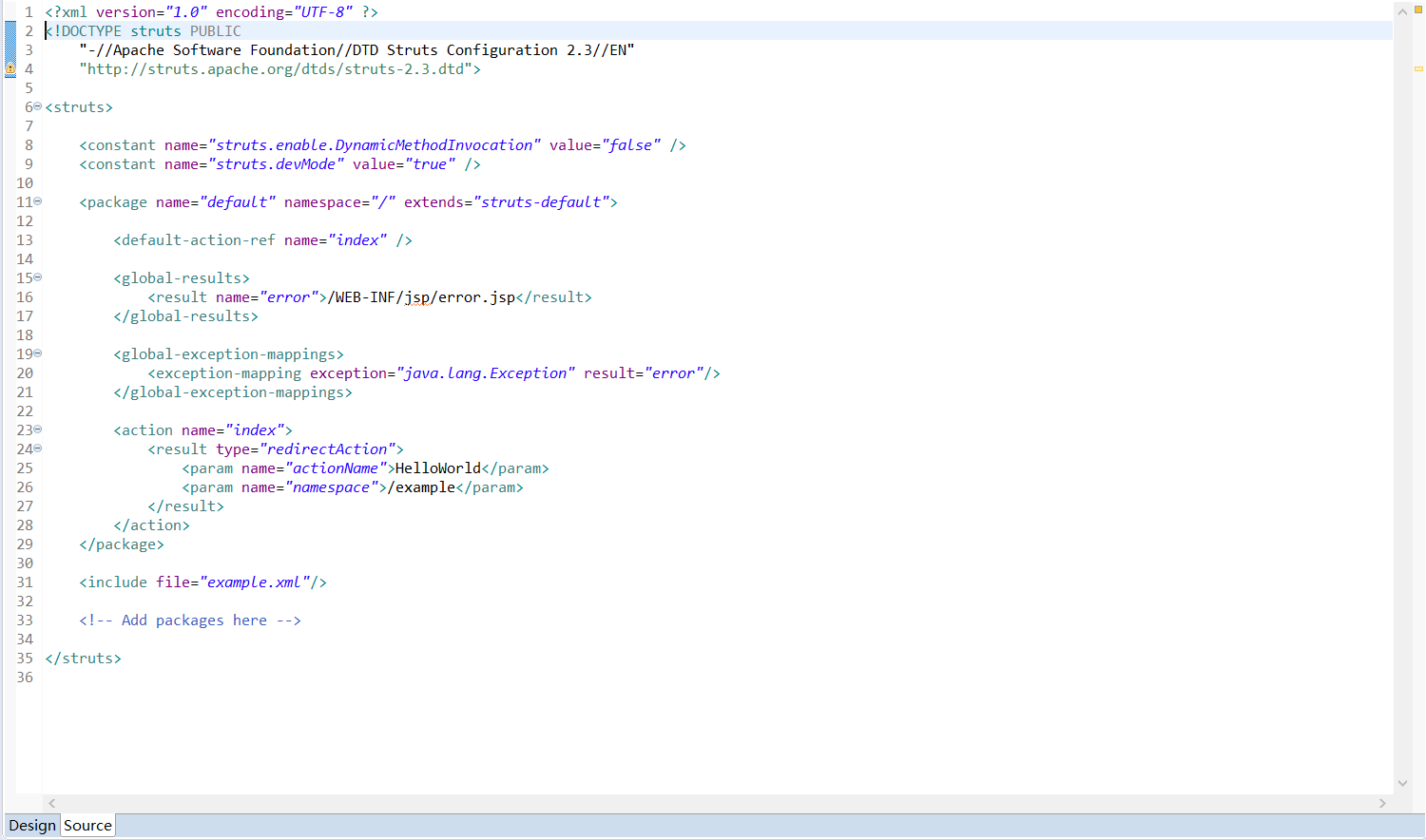The image size is (1426, 840).
Task: Click the blue change bar beside line 3
Action: 10,50
